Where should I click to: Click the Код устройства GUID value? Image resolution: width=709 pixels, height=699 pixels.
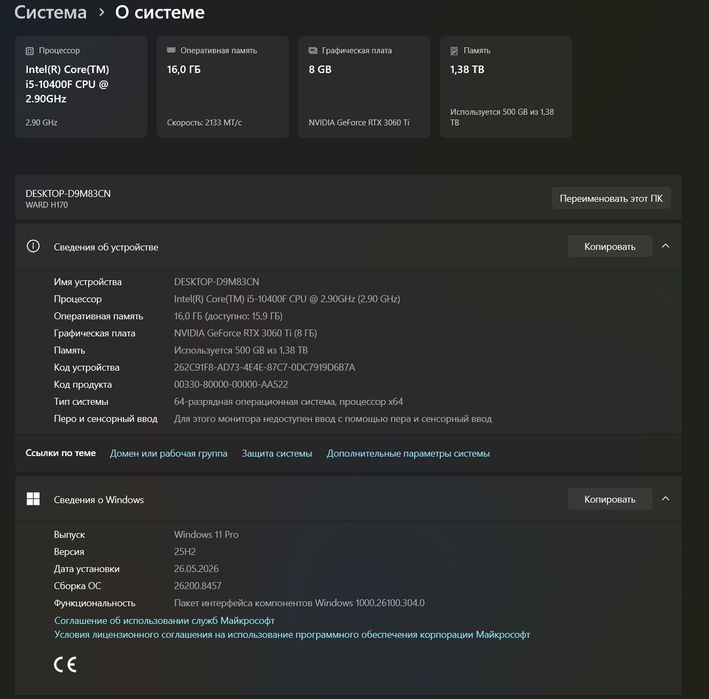click(x=265, y=367)
